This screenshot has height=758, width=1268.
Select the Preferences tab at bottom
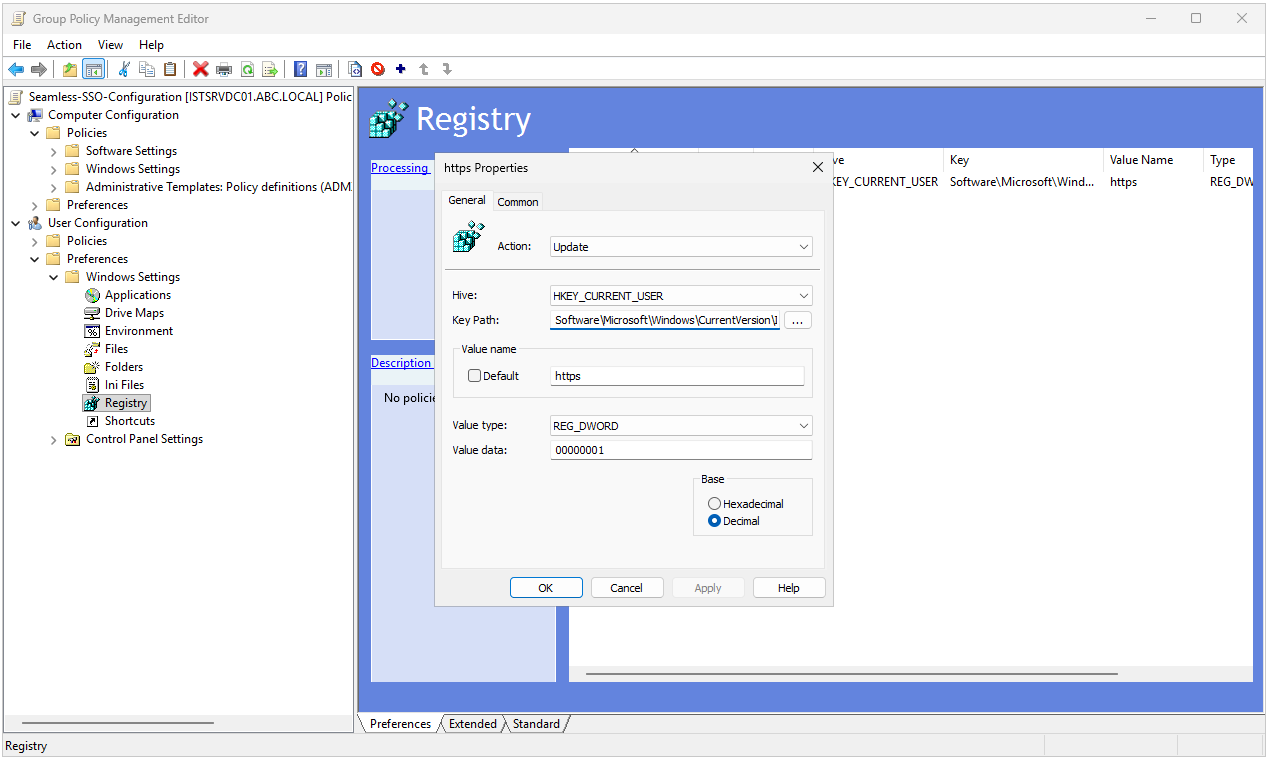[400, 724]
